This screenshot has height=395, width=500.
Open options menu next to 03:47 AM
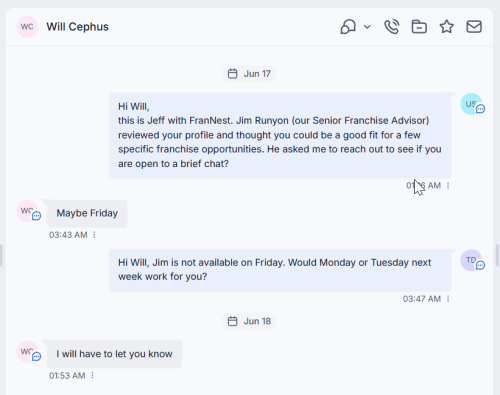pos(448,299)
